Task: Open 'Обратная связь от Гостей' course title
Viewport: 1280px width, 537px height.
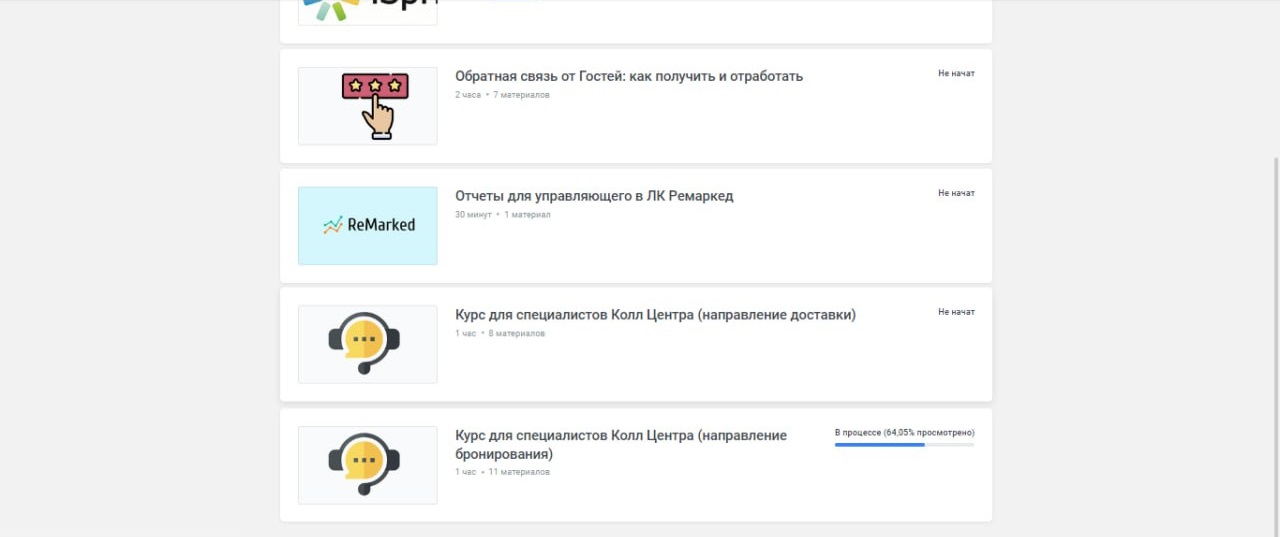Action: tap(628, 76)
